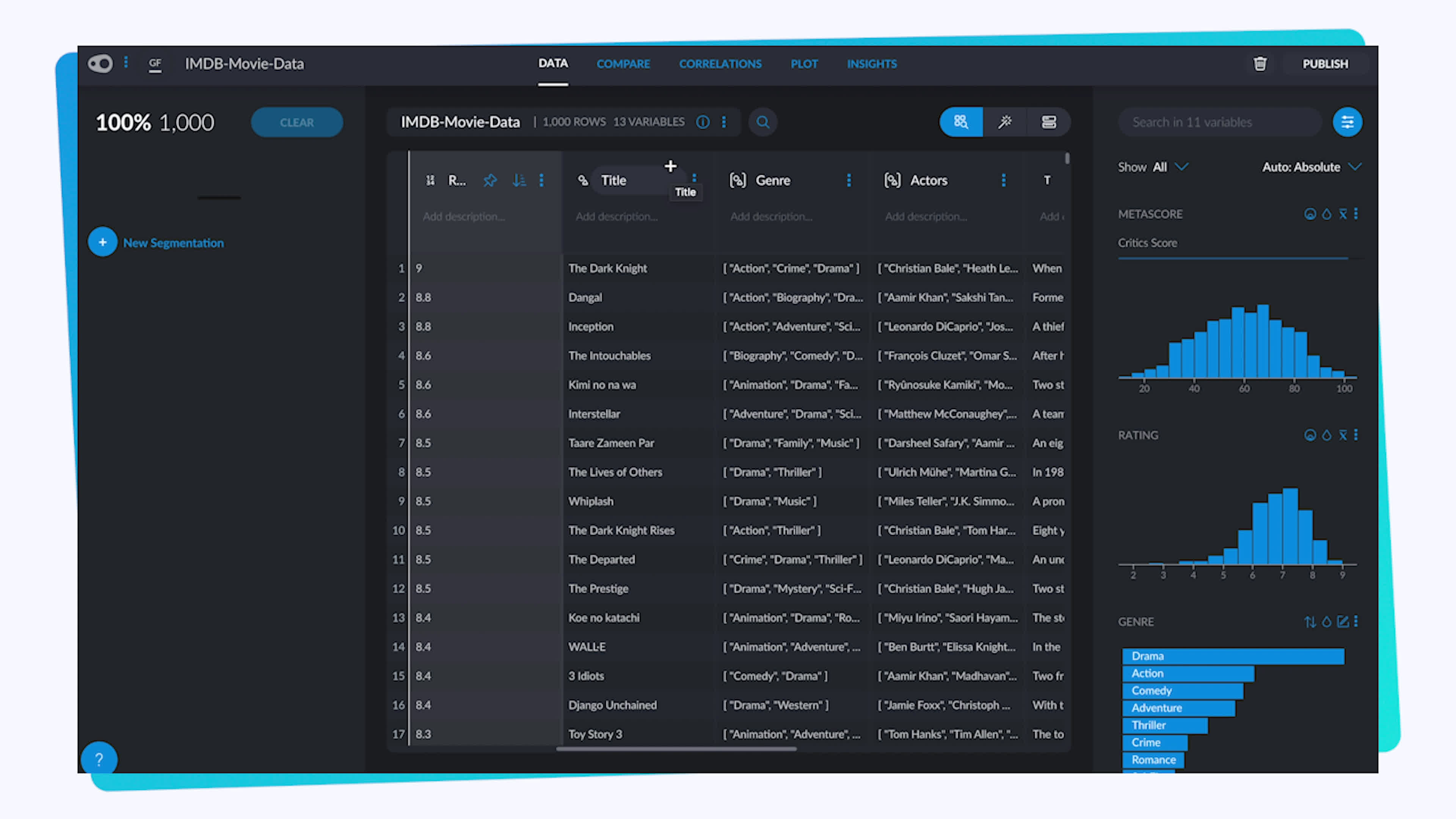Open the help question mark button

click(x=99, y=758)
